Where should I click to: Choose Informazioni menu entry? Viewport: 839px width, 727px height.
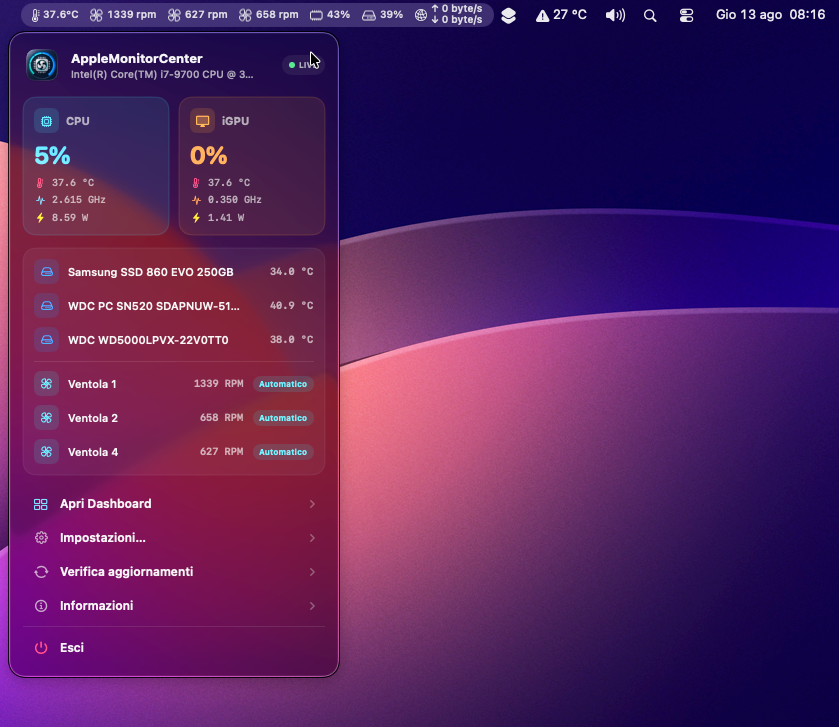pos(174,606)
